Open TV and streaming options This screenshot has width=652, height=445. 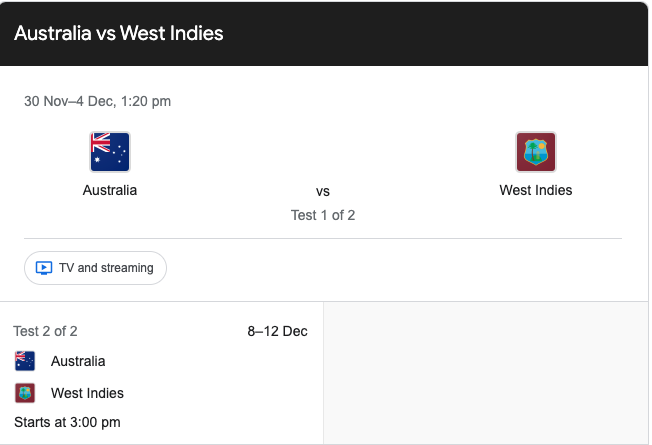click(x=96, y=268)
